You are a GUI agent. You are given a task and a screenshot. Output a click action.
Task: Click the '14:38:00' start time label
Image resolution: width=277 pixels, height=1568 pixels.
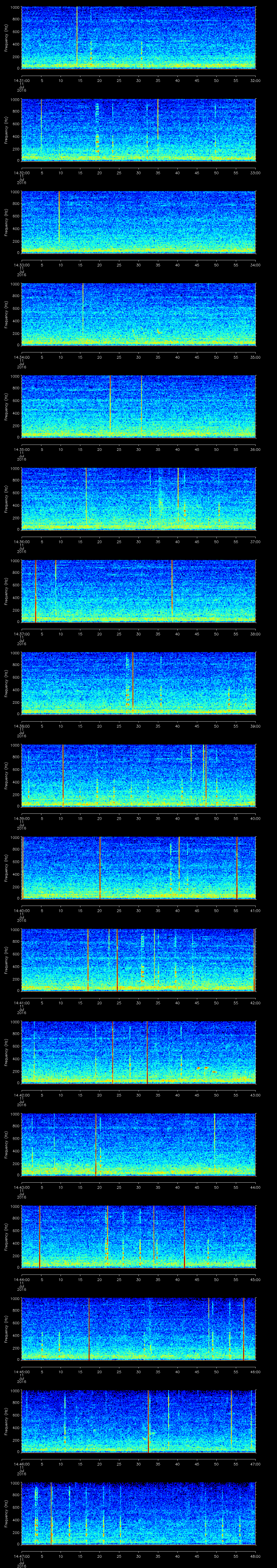click(21, 726)
